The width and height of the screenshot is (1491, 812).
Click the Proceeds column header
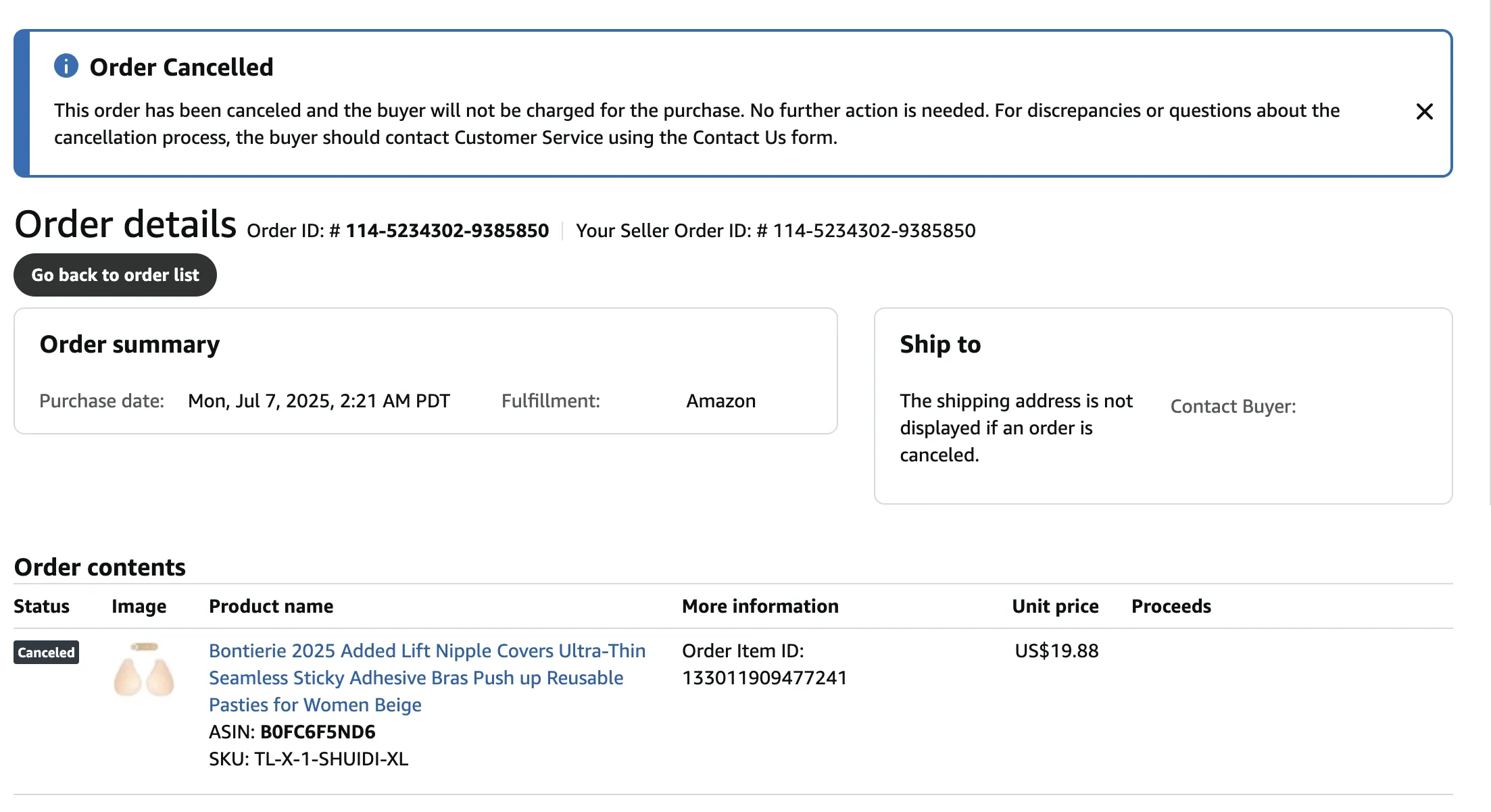pos(1171,607)
